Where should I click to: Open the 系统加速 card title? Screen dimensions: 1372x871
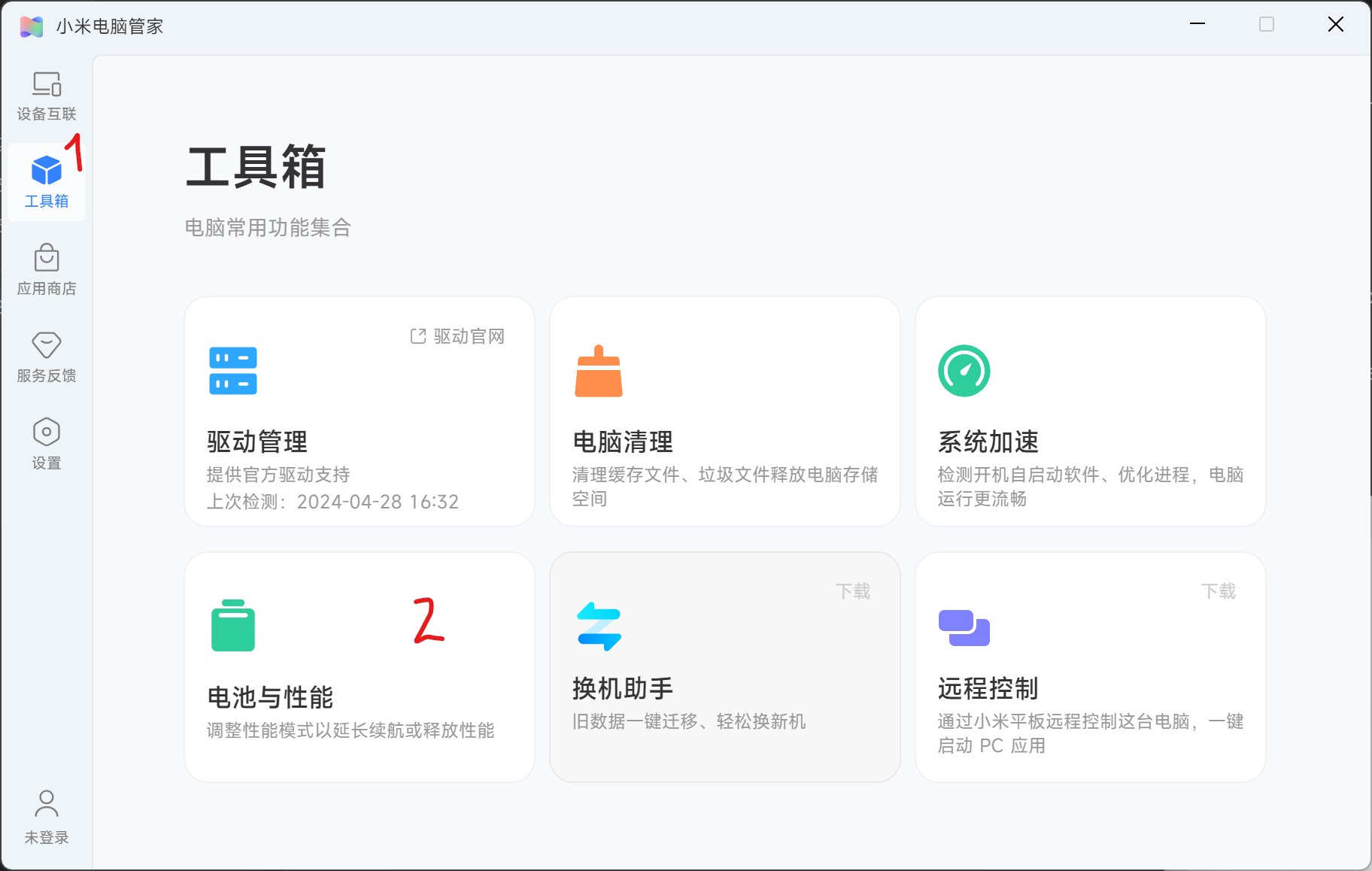(988, 442)
